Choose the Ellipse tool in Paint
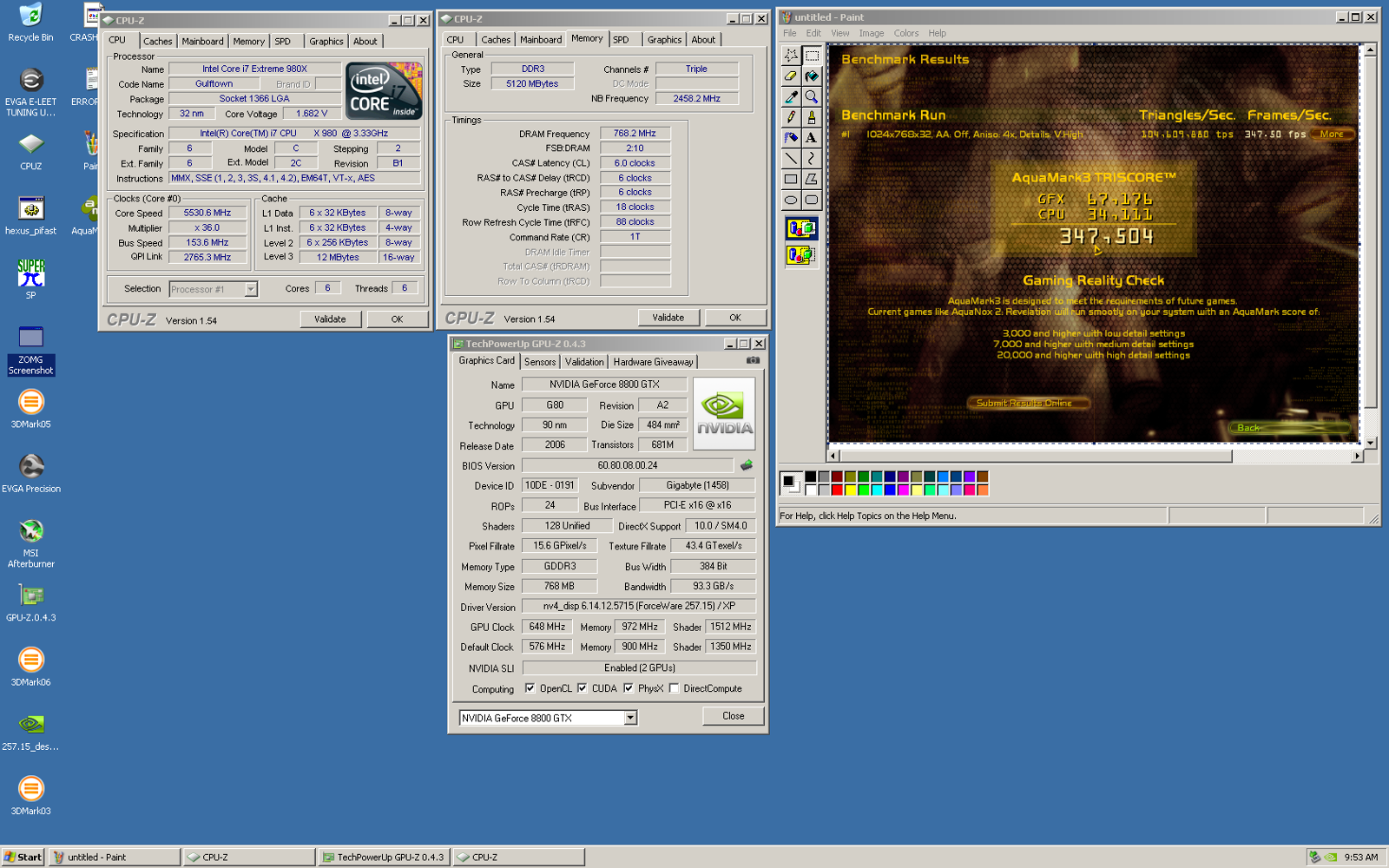The width and height of the screenshot is (1389, 868). click(791, 201)
